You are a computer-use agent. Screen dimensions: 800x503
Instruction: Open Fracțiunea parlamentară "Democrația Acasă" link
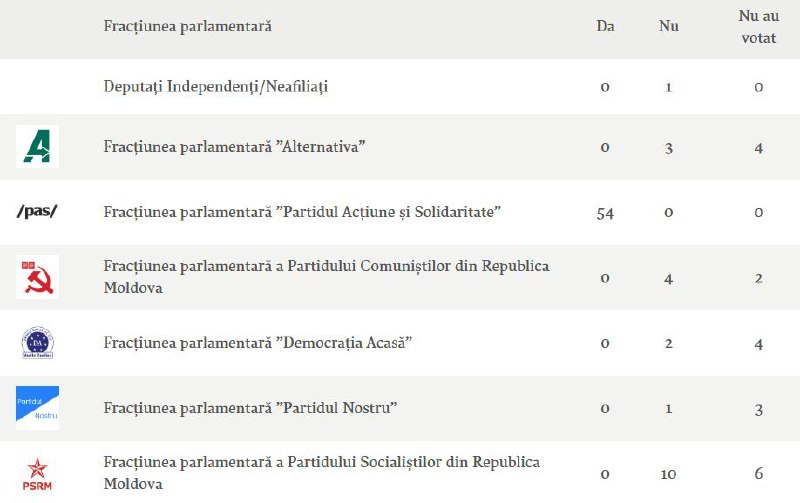pos(258,343)
